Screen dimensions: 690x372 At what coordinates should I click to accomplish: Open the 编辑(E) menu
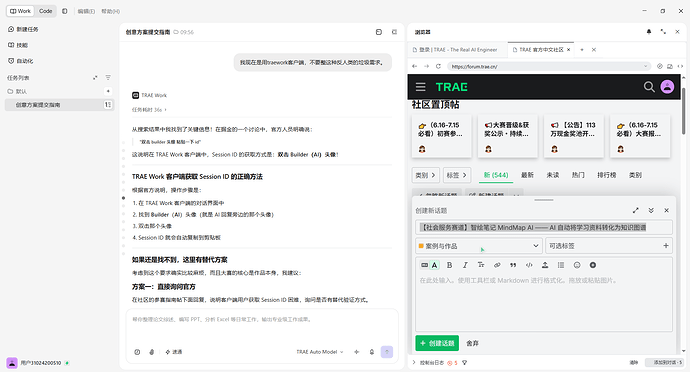pos(86,11)
